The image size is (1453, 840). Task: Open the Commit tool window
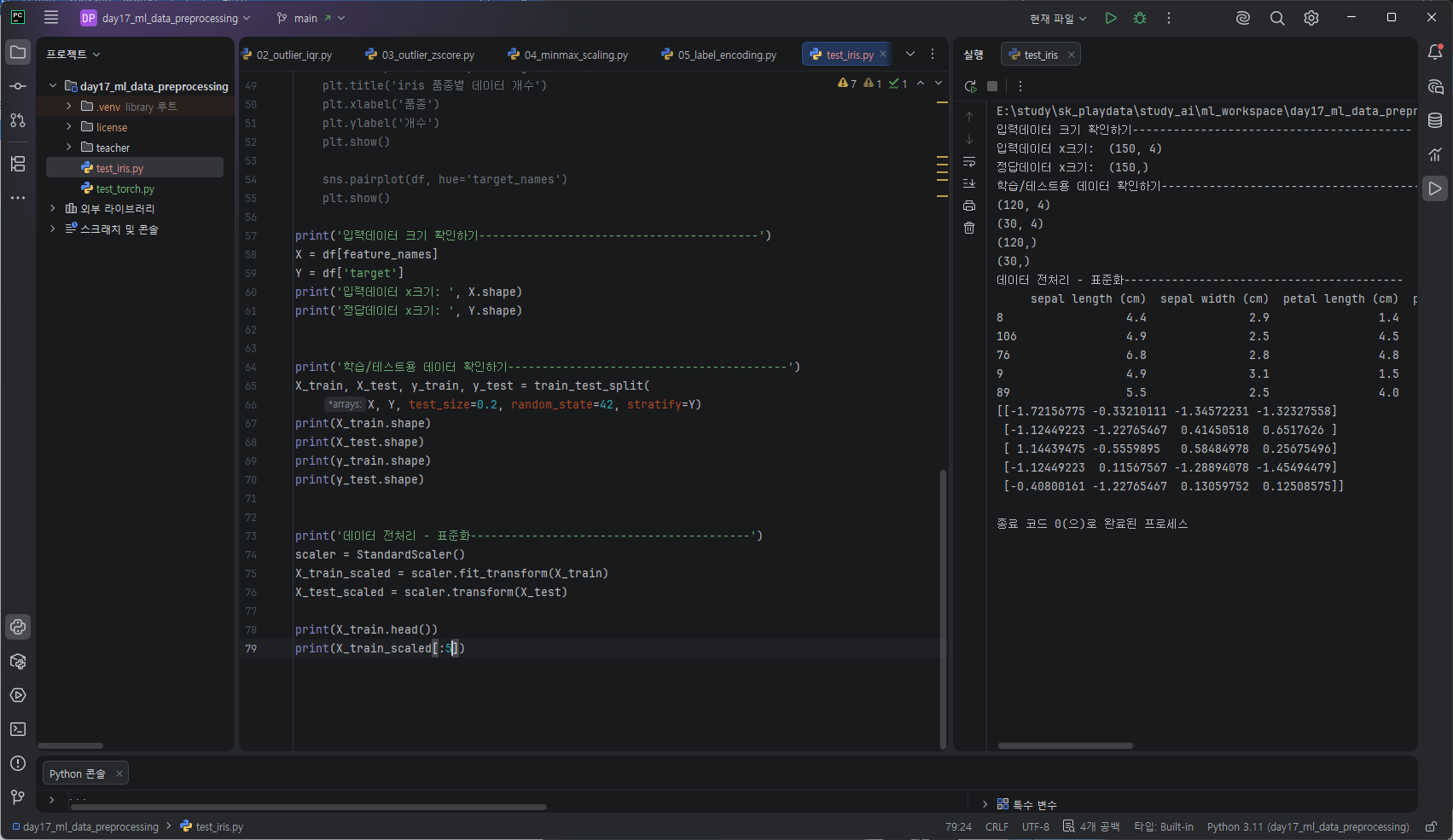[18, 86]
